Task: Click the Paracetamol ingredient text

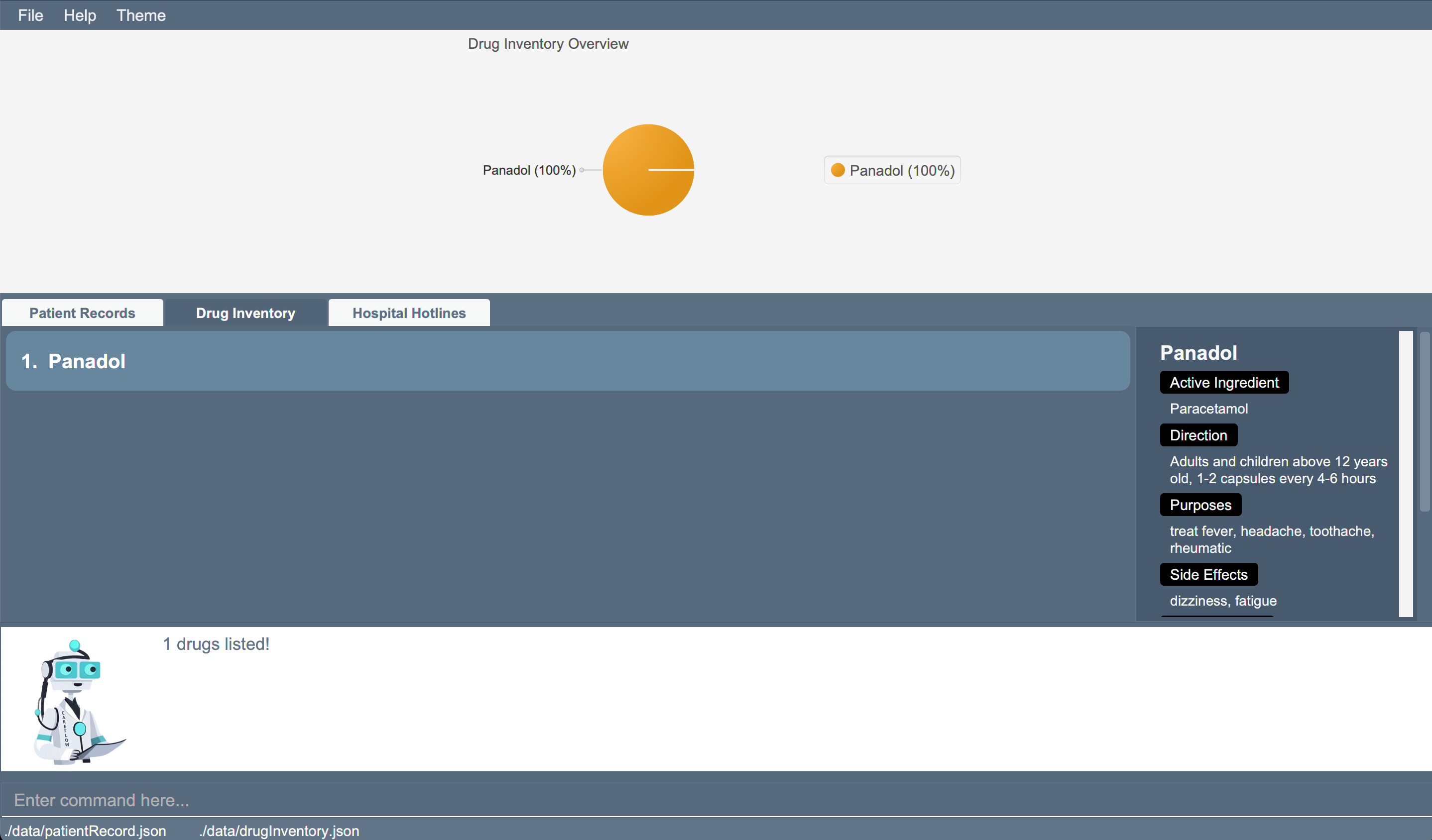Action: (1208, 409)
